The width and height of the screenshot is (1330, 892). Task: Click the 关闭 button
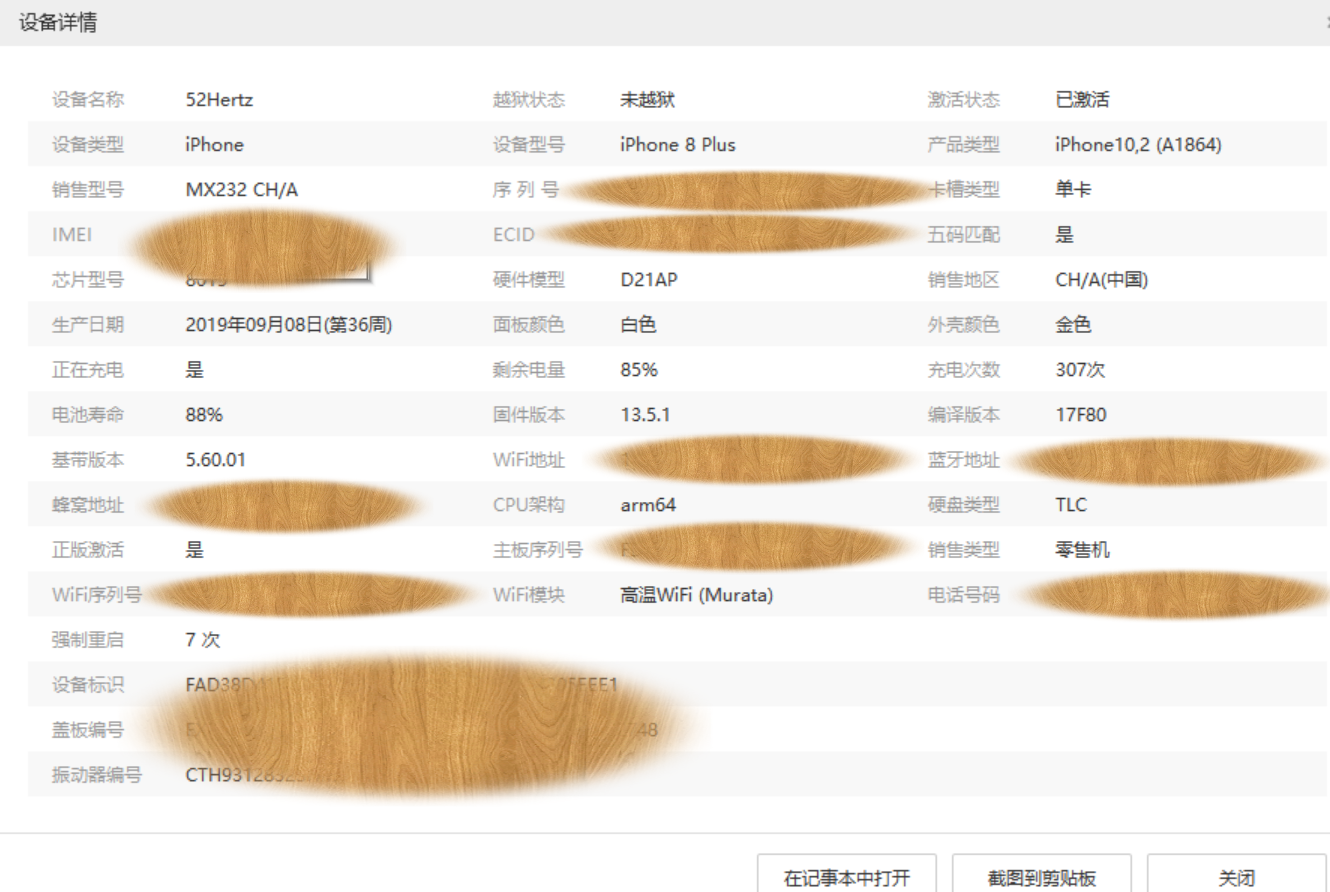click(x=1236, y=878)
